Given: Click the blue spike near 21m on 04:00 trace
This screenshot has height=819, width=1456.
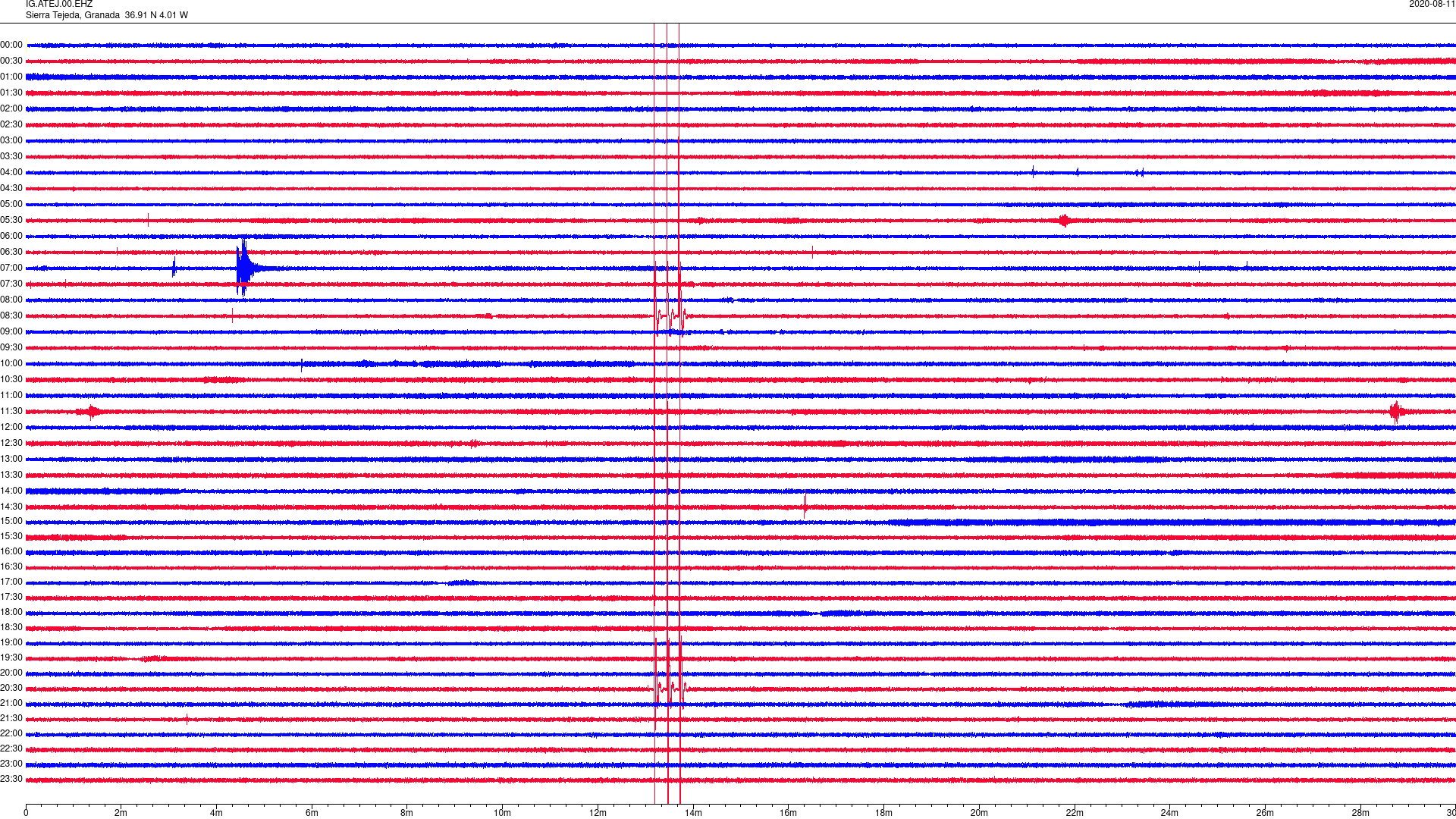Looking at the screenshot, I should pos(1033,172).
